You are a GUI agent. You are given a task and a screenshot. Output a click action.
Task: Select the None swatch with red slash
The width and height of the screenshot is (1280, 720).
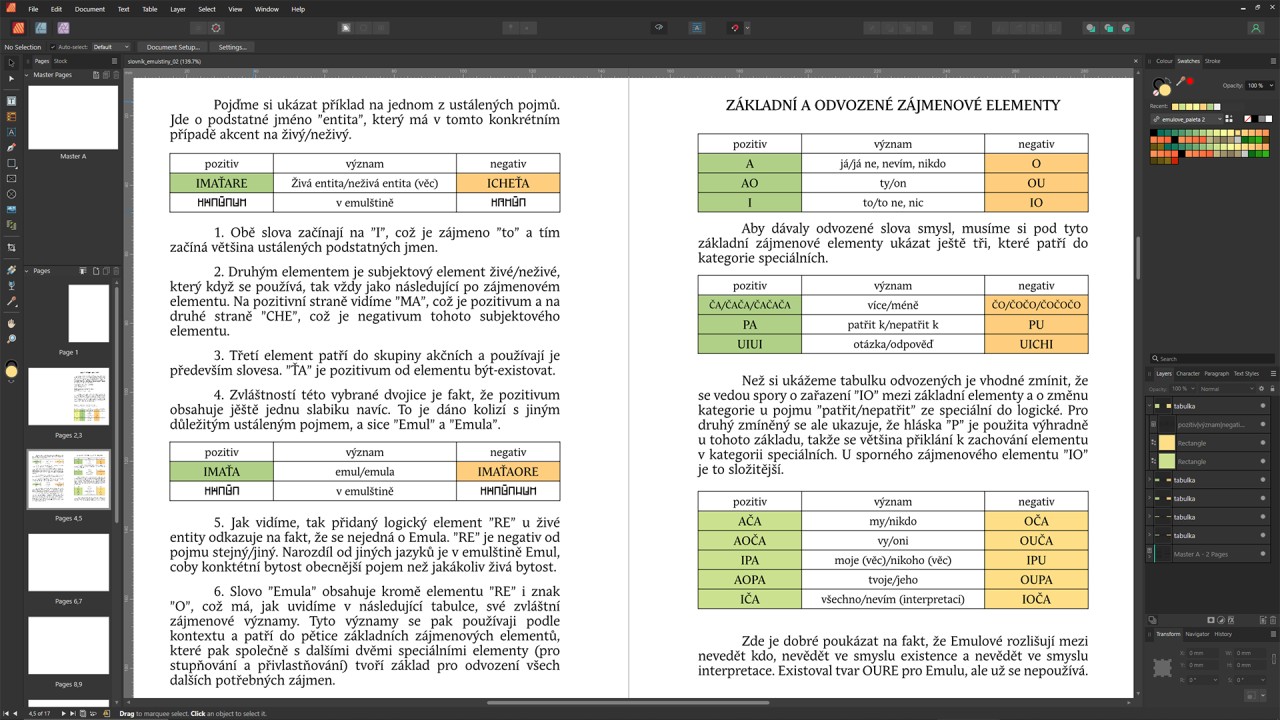coord(1247,119)
